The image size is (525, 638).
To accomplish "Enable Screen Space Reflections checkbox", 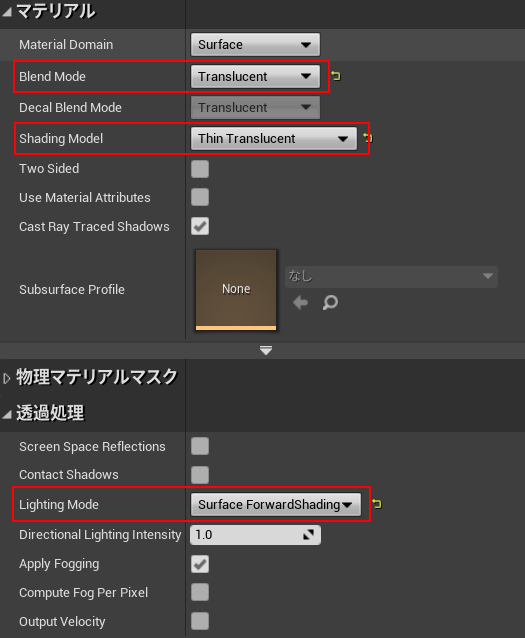I will coord(200,446).
